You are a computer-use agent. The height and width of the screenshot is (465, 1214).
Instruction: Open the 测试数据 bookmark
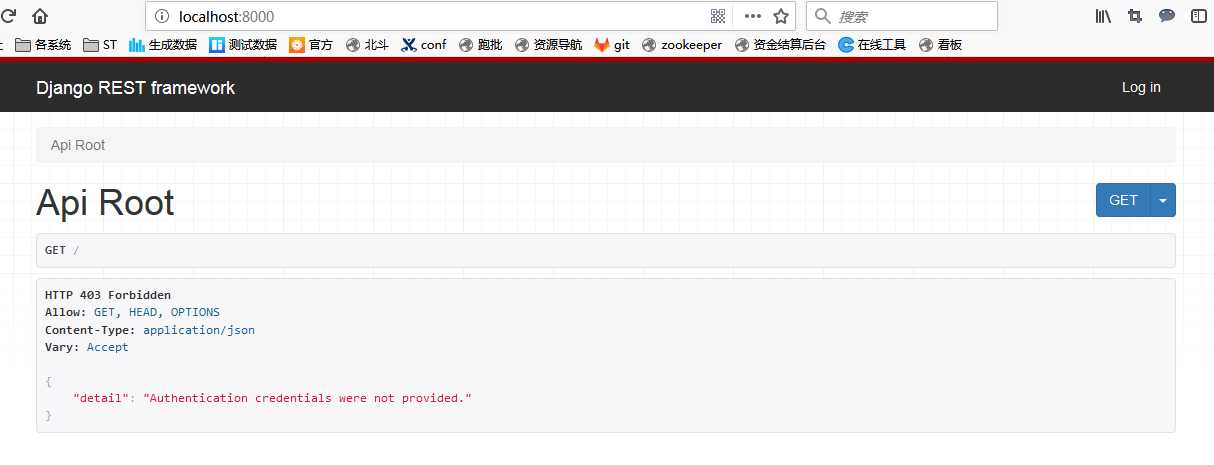(x=243, y=44)
